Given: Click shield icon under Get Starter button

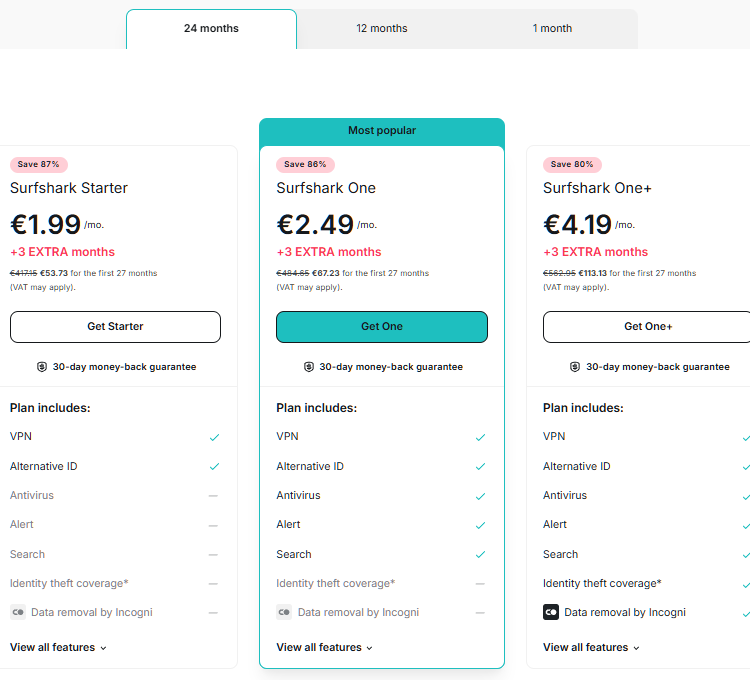Looking at the screenshot, I should click(x=42, y=367).
